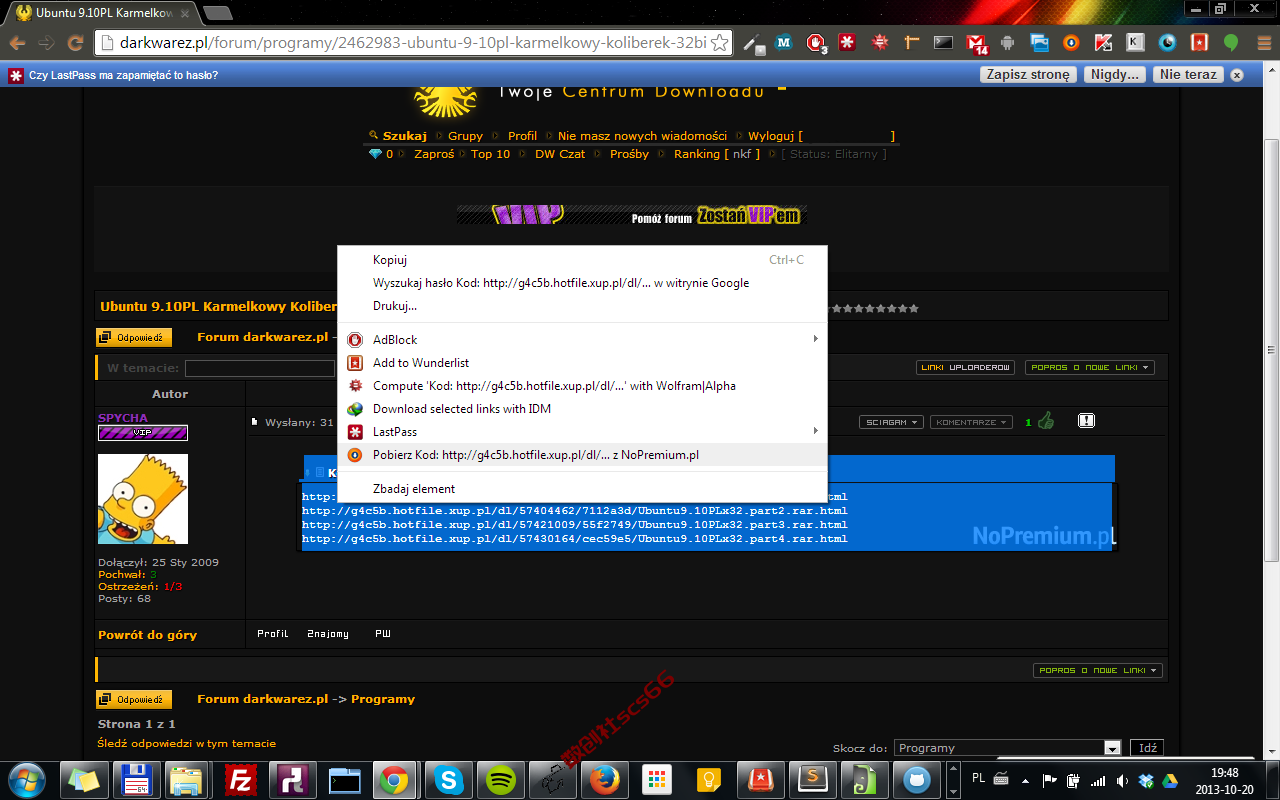Click Zapisz stronę in the LastPass bar
Screen dimensions: 1280x800
click(x=1028, y=74)
